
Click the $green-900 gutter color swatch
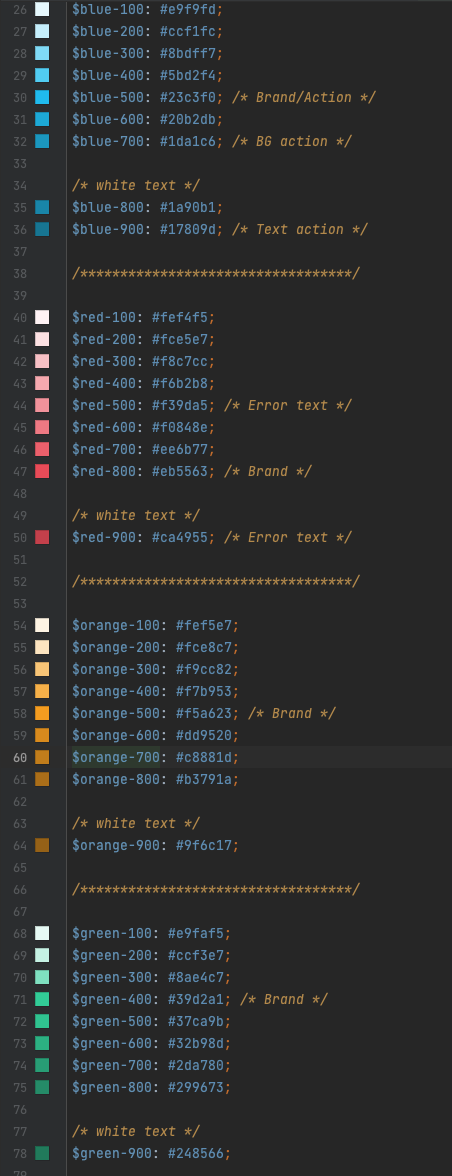[42, 1154]
